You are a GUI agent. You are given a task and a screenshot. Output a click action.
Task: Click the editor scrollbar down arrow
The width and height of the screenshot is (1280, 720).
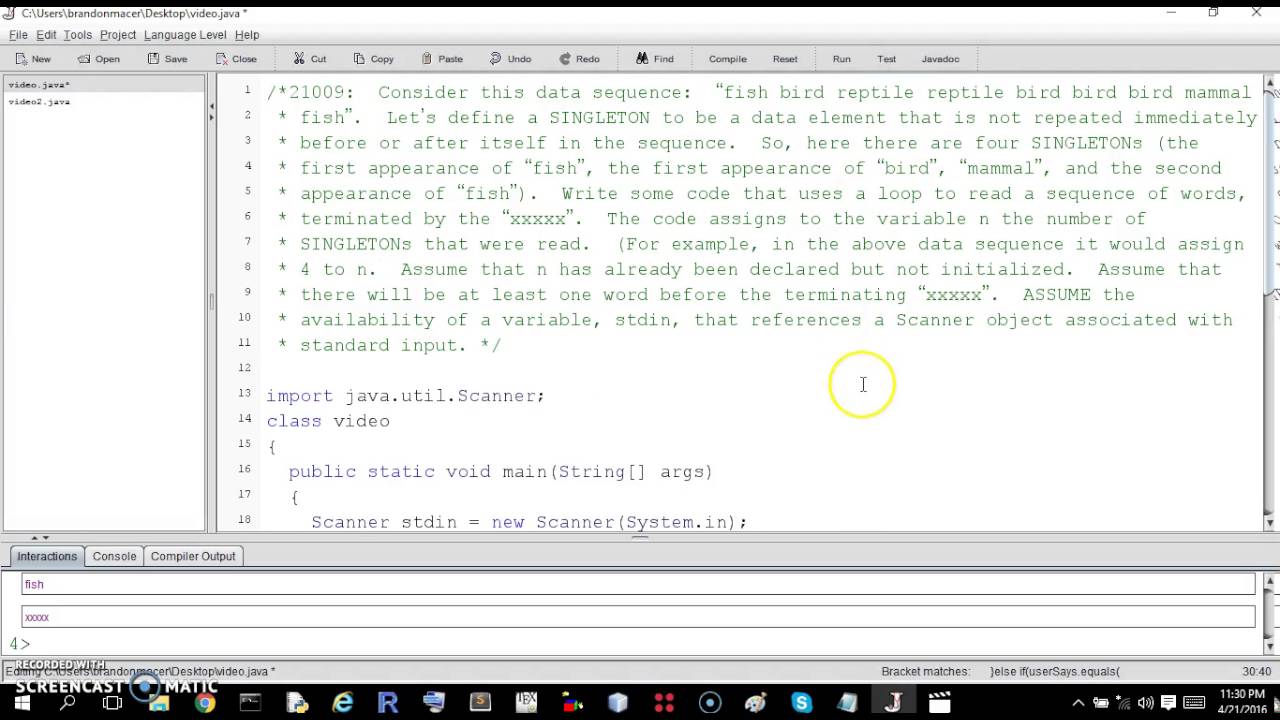click(x=1271, y=523)
